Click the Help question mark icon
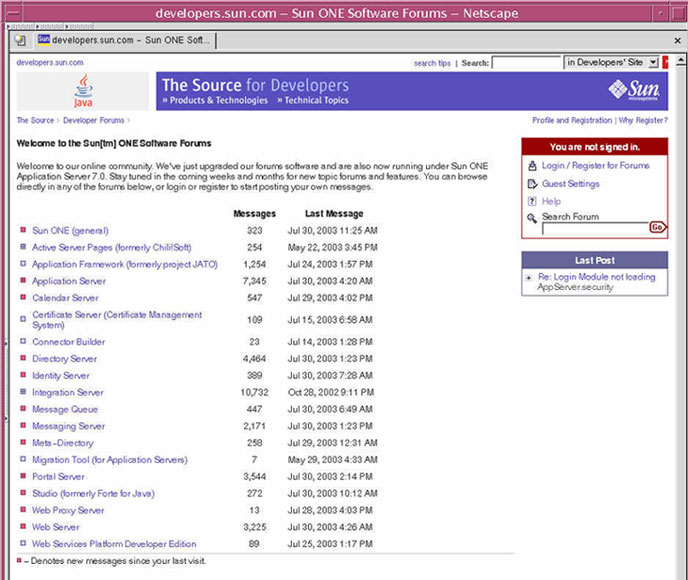This screenshot has width=688, height=580. click(532, 201)
